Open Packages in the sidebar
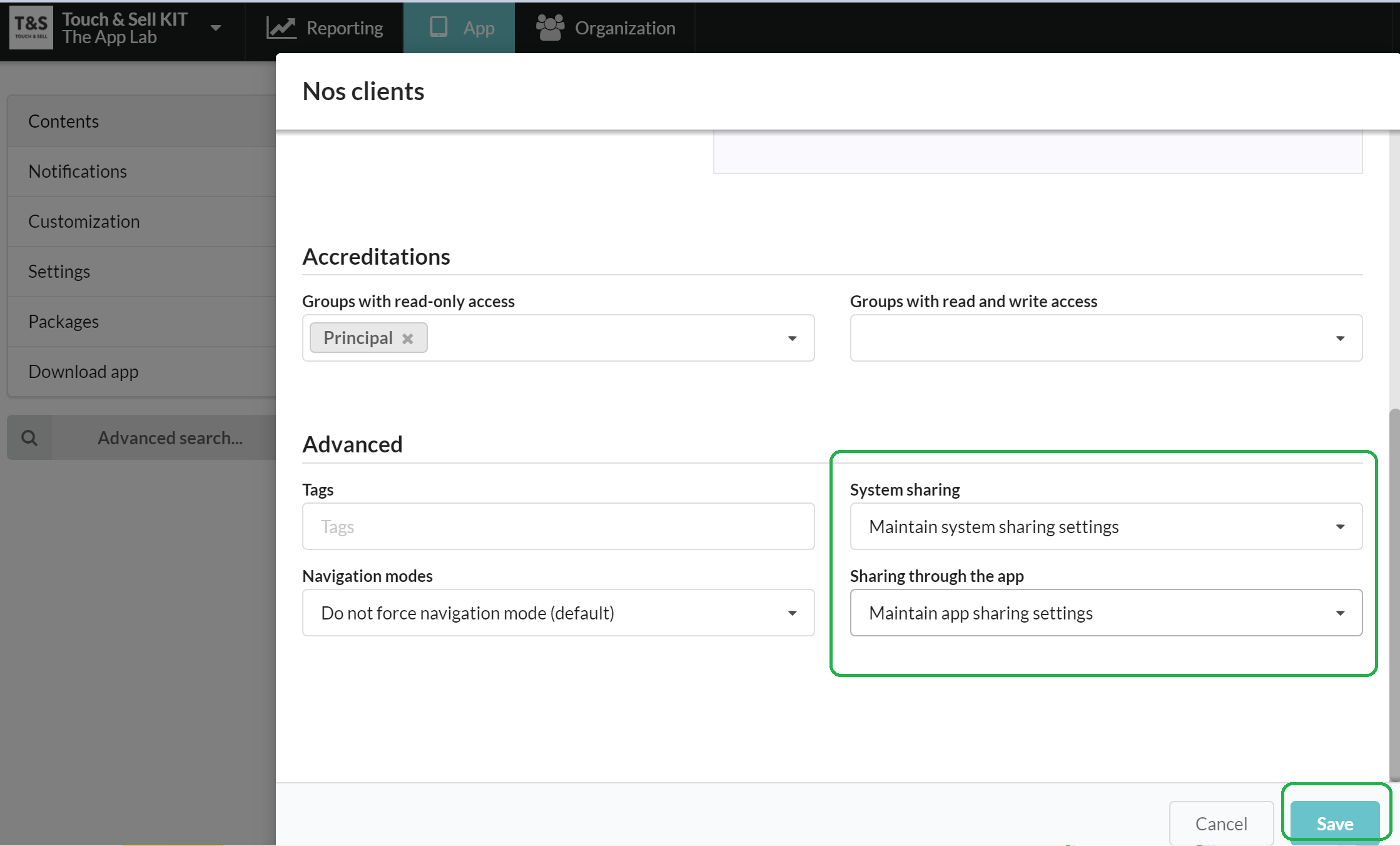 (142, 322)
